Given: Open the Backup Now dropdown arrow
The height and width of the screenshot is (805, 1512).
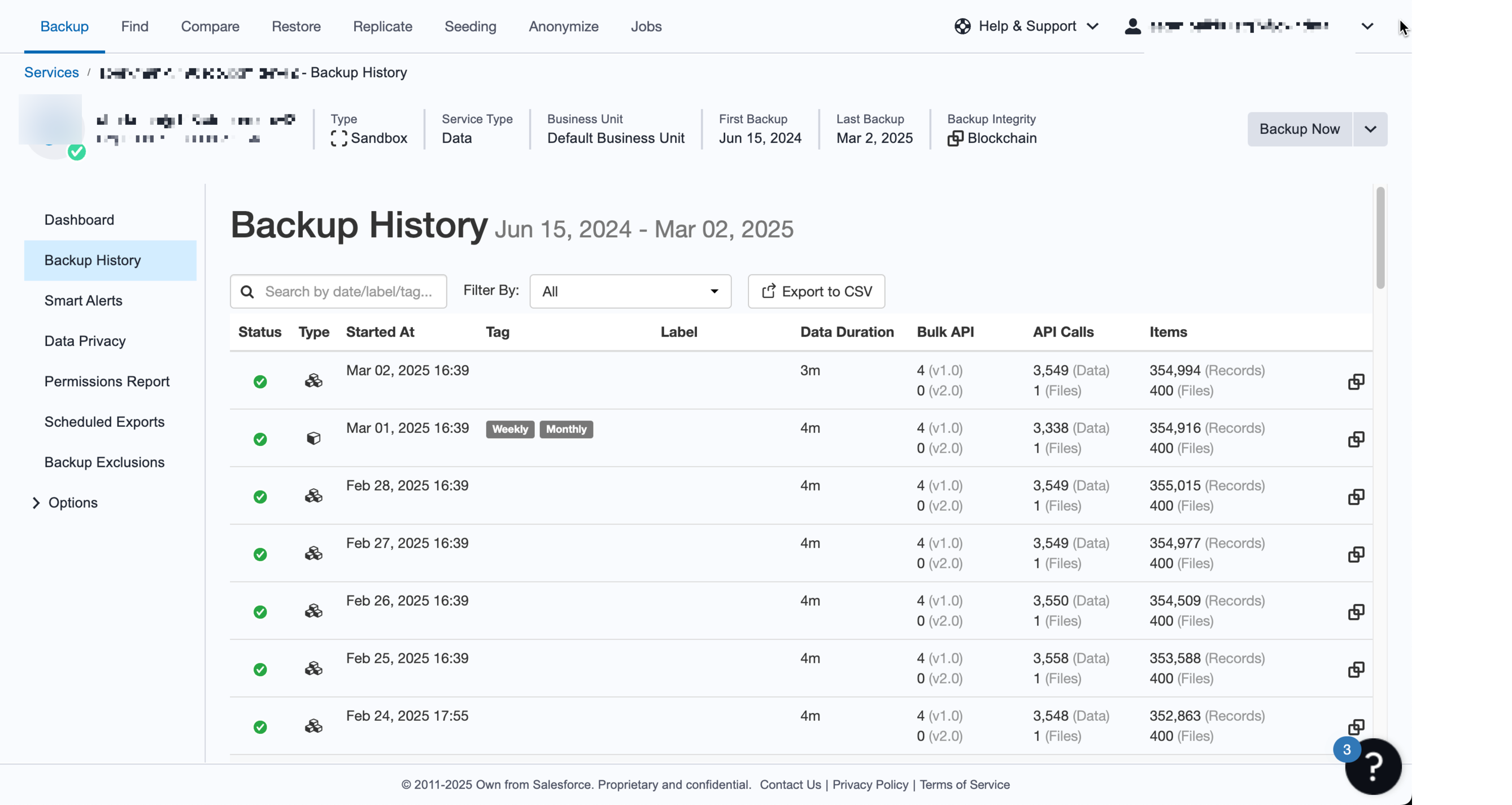Looking at the screenshot, I should [1370, 129].
